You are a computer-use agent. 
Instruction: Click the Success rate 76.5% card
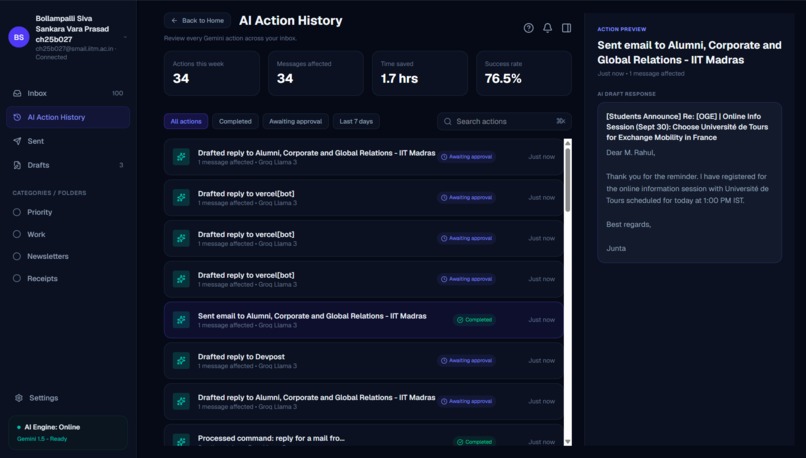[524, 73]
